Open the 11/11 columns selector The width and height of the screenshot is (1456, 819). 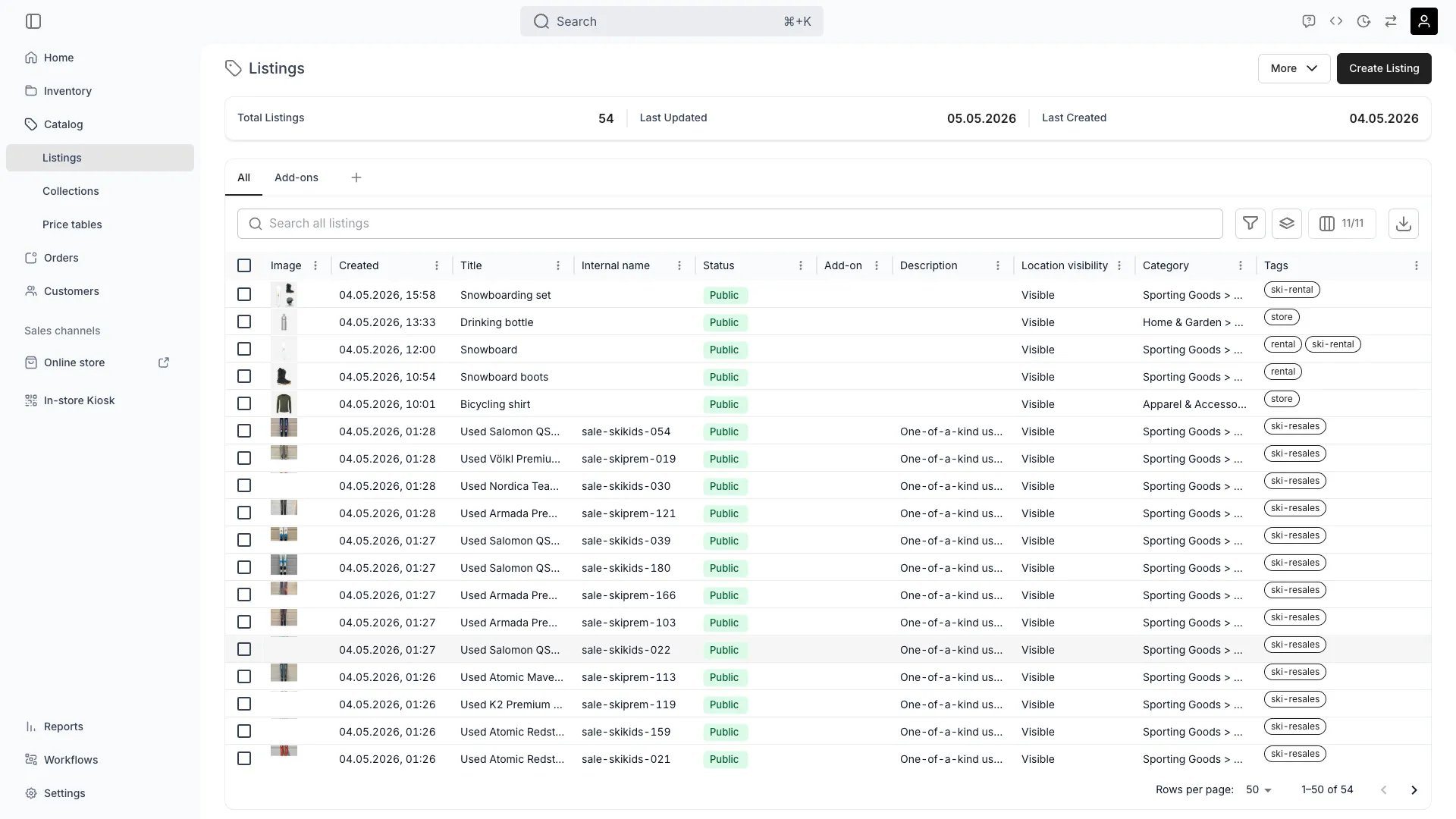pos(1342,223)
